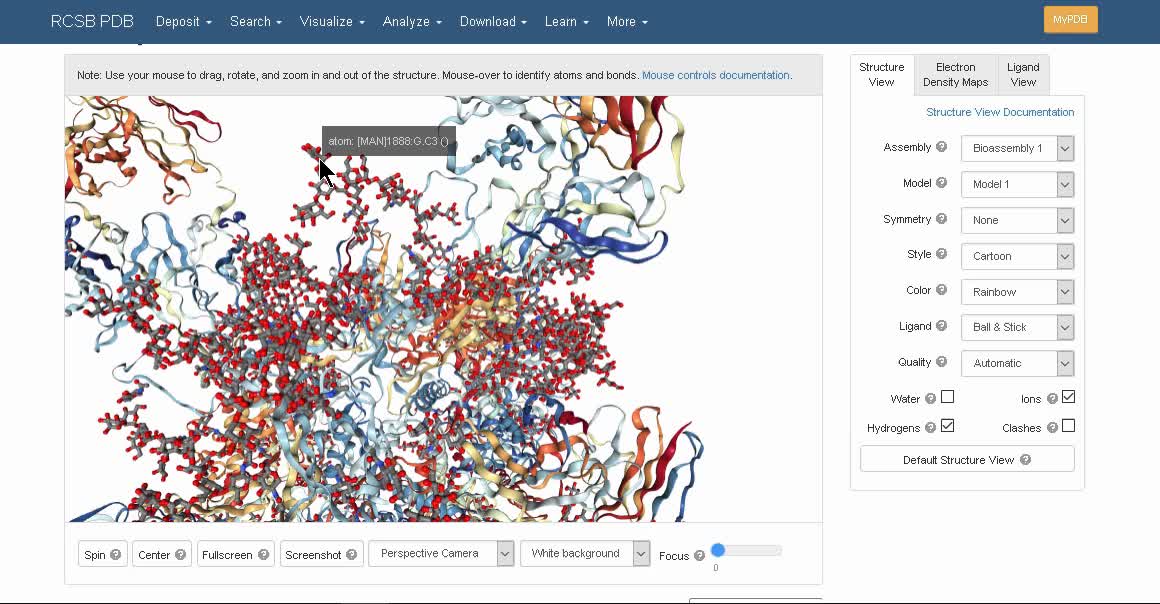Image resolution: width=1160 pixels, height=604 pixels.
Task: Enable the Water checkbox
Action: tap(947, 397)
